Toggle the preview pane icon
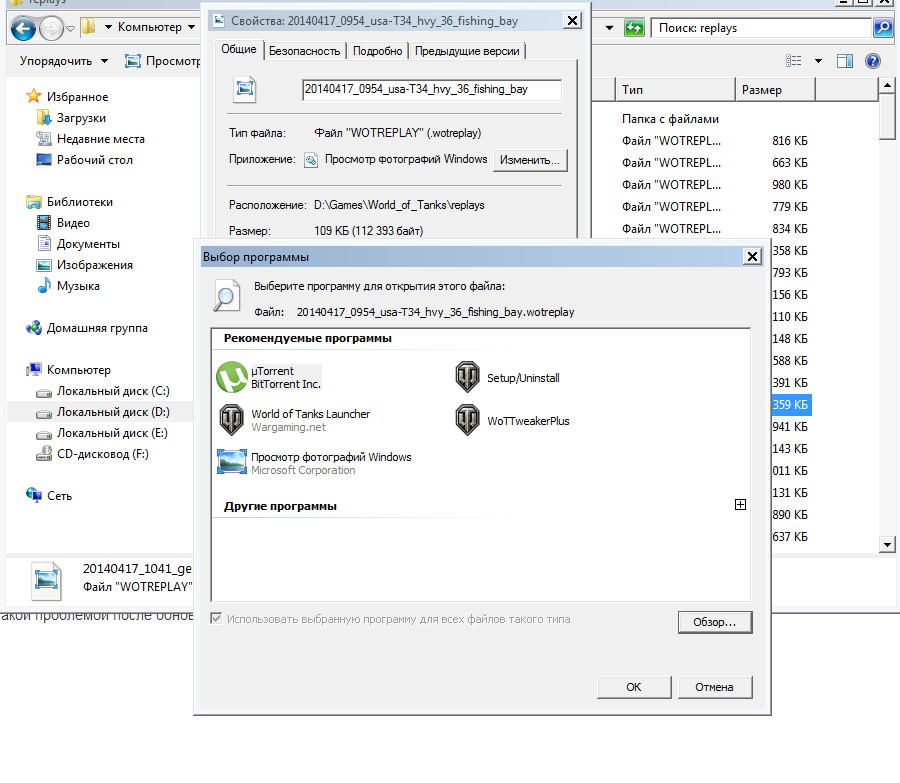 pyautogui.click(x=845, y=61)
